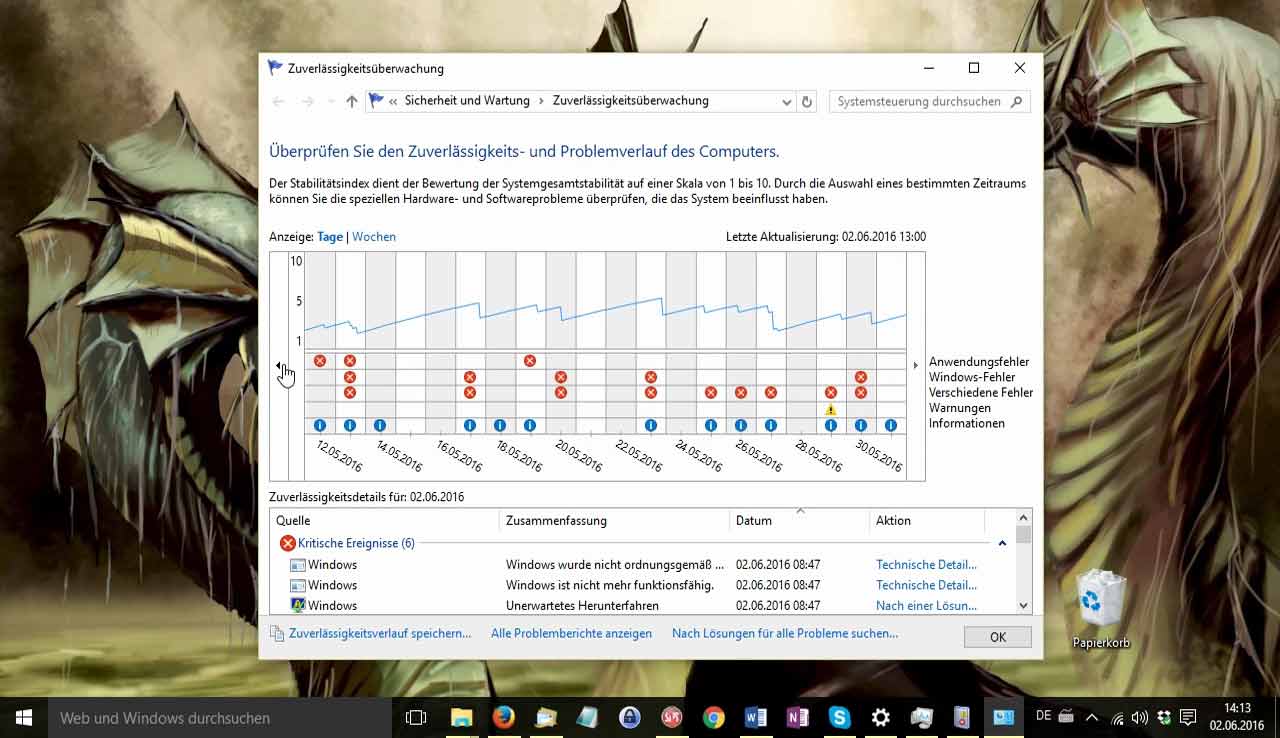This screenshot has width=1280, height=738.
Task: Click application error icon for 12.05.2016
Action: tap(320, 360)
